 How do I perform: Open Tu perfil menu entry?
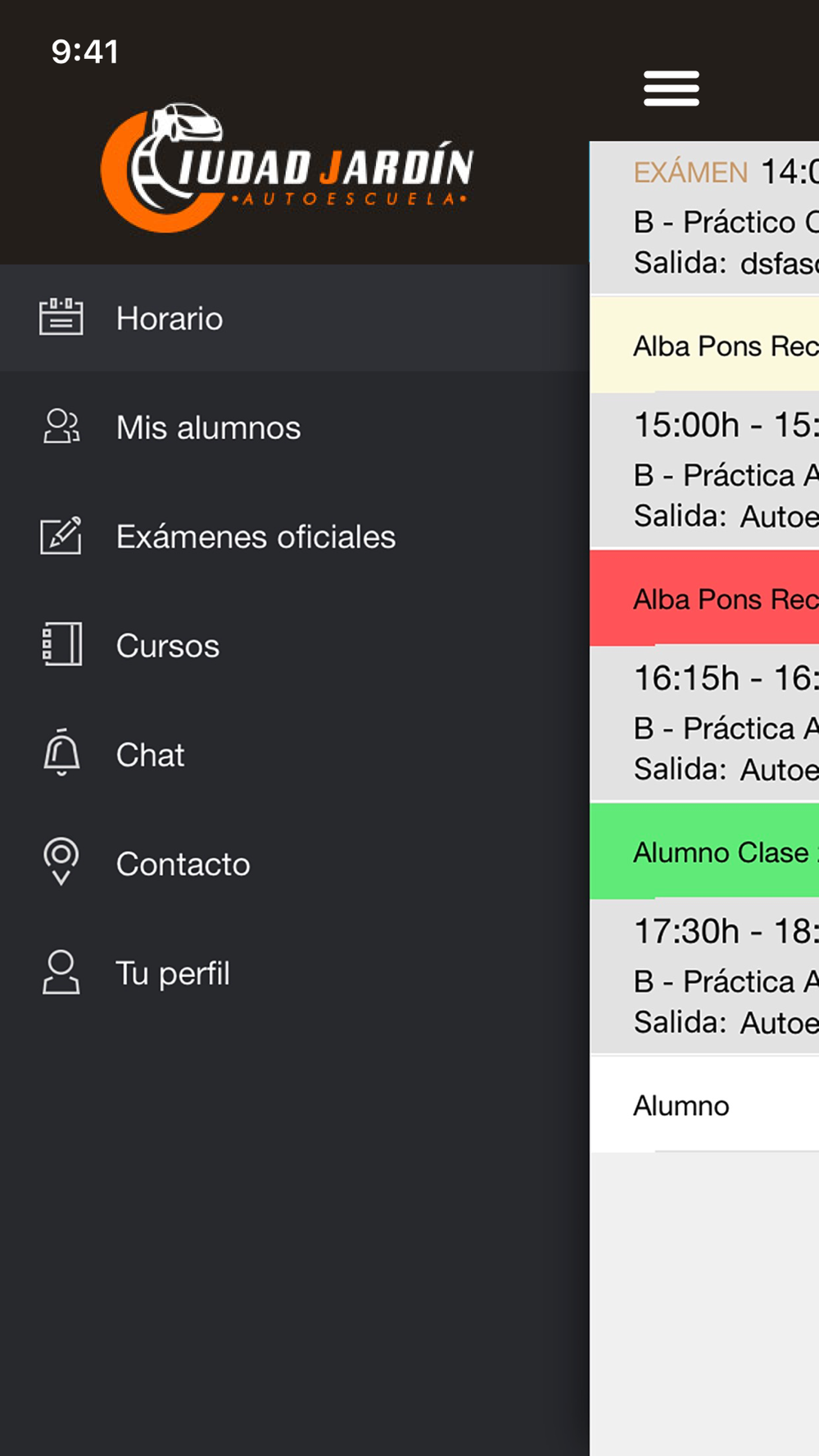[x=295, y=972]
